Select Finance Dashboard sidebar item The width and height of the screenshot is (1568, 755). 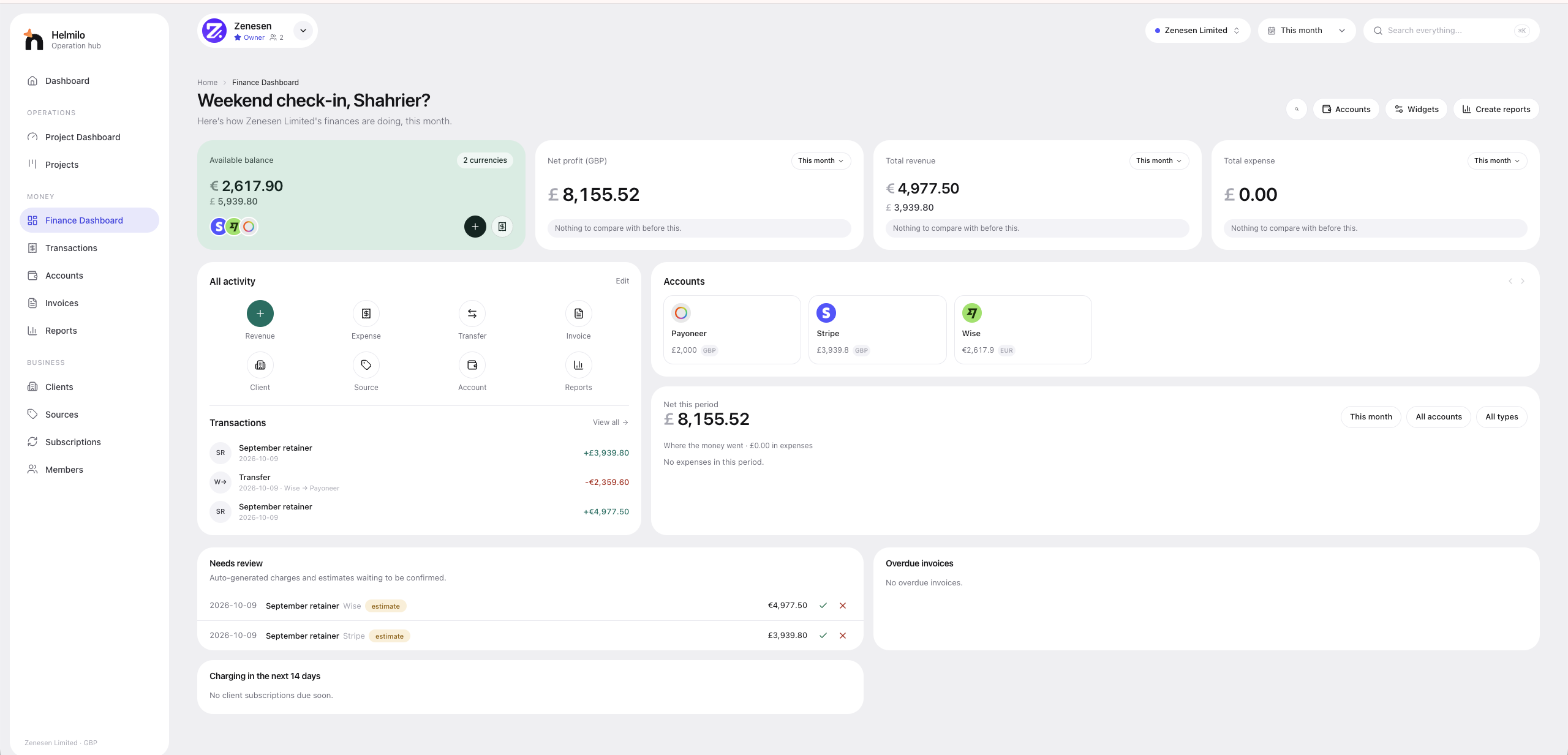click(89, 220)
